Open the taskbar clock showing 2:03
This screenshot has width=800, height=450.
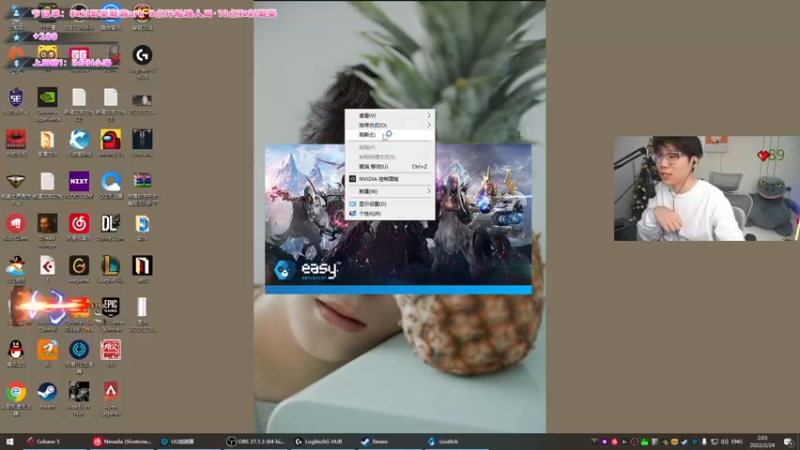(x=762, y=441)
